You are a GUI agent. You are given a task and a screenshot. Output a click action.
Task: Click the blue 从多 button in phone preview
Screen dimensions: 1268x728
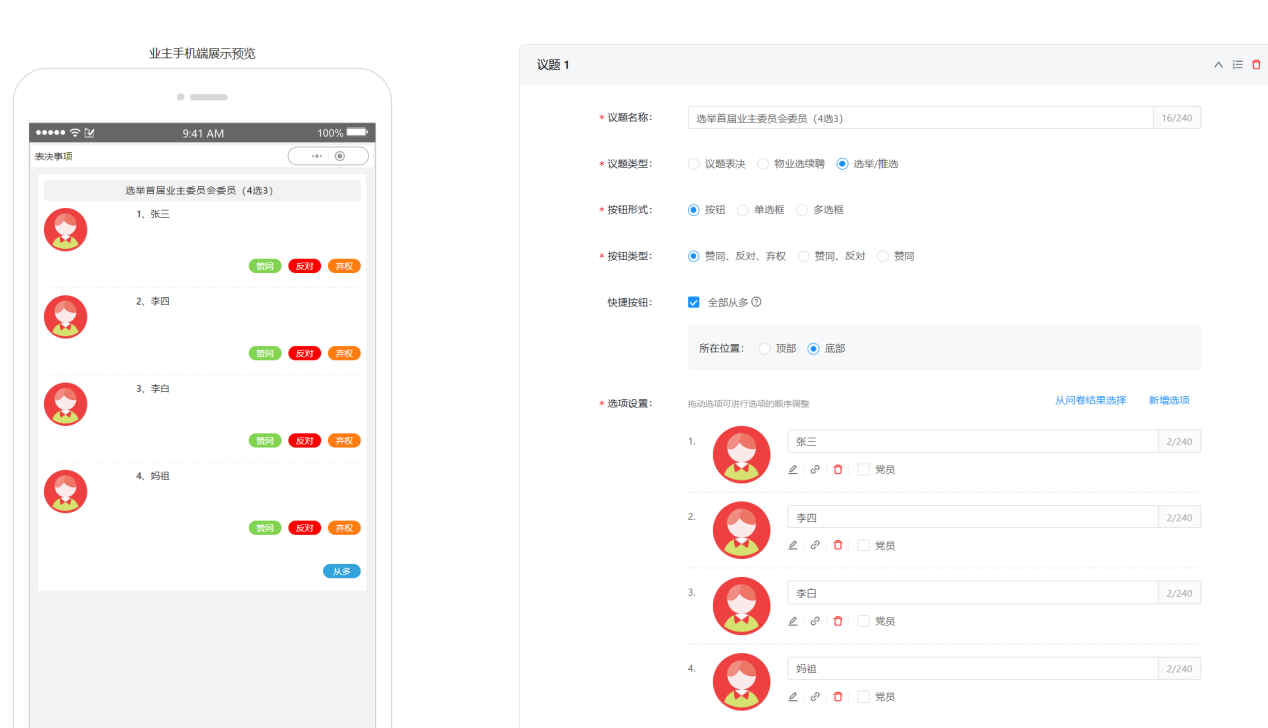pyautogui.click(x=341, y=572)
